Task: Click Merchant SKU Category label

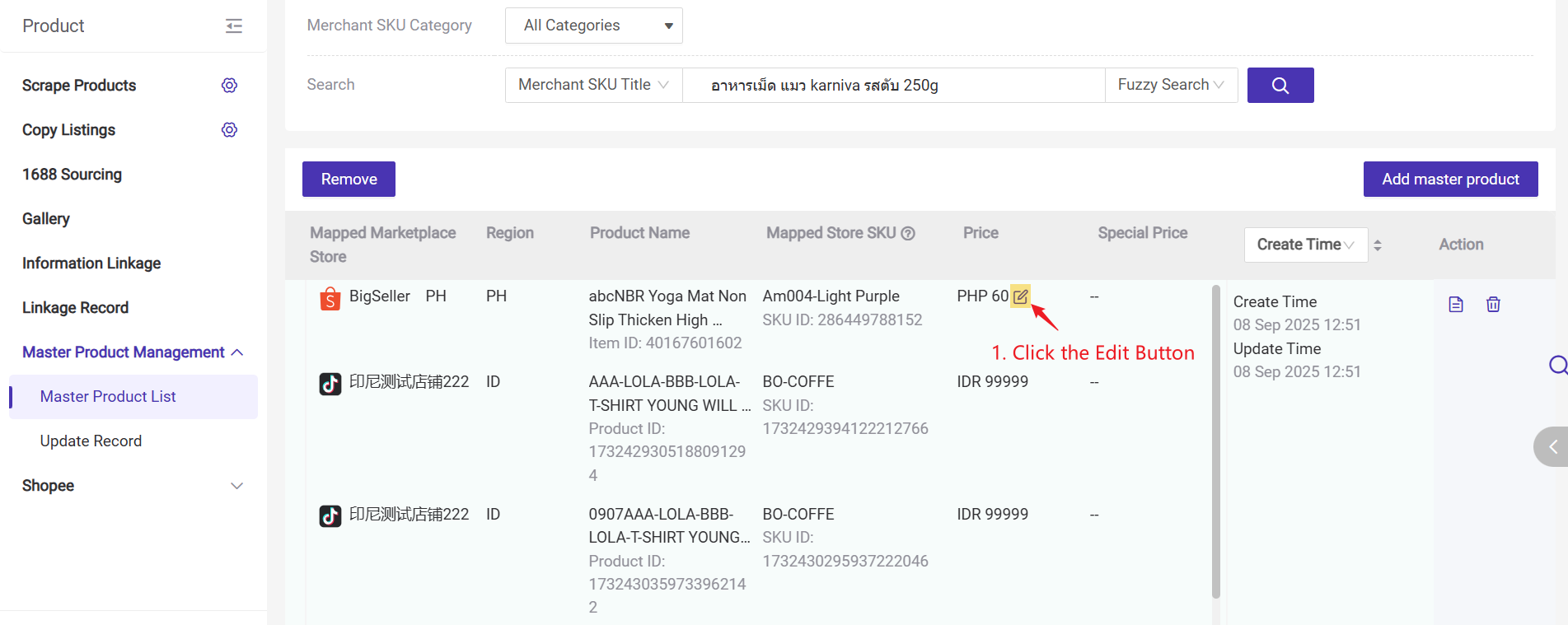Action: click(x=389, y=26)
